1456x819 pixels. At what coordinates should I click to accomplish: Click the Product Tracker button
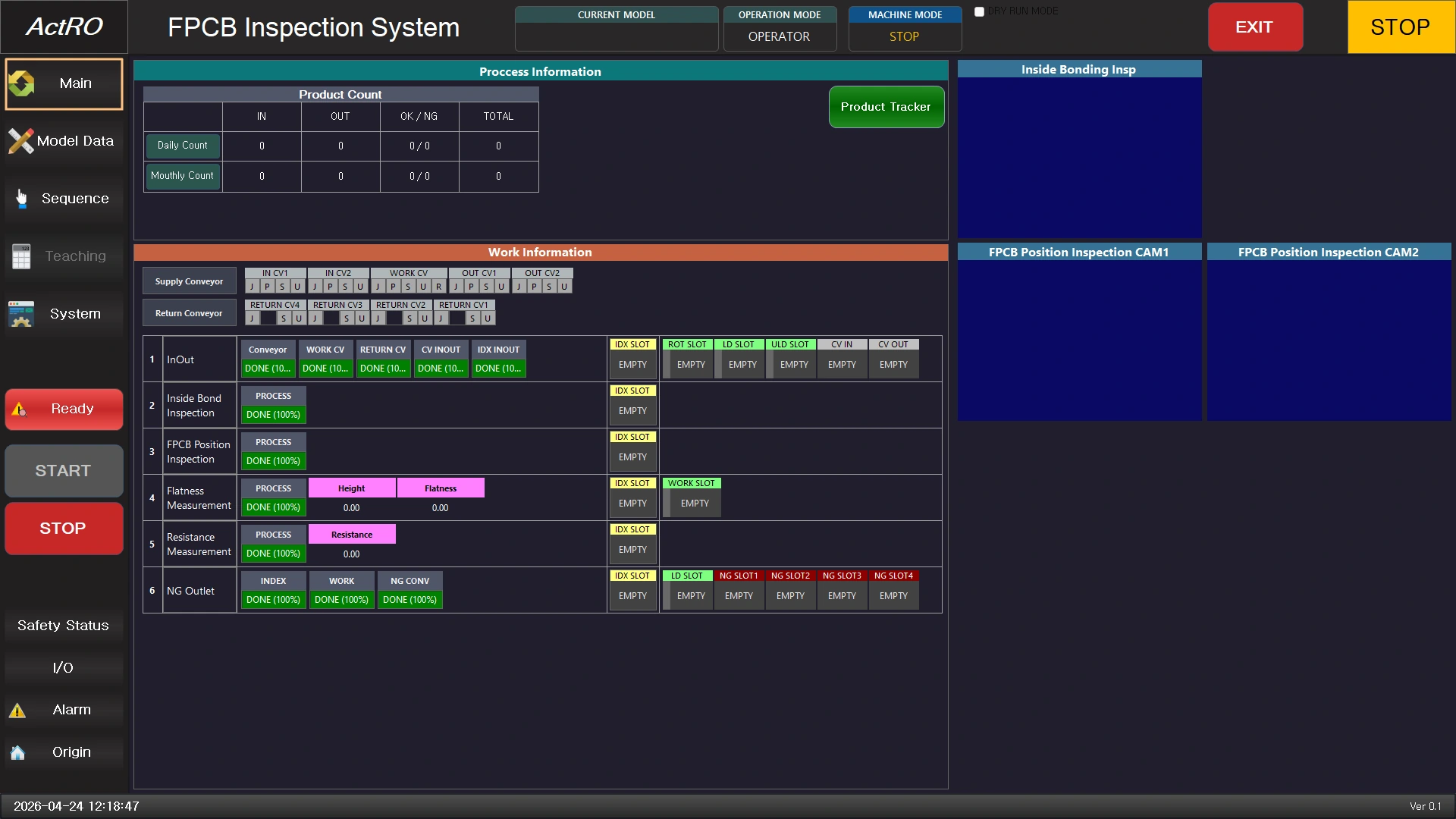coord(886,107)
